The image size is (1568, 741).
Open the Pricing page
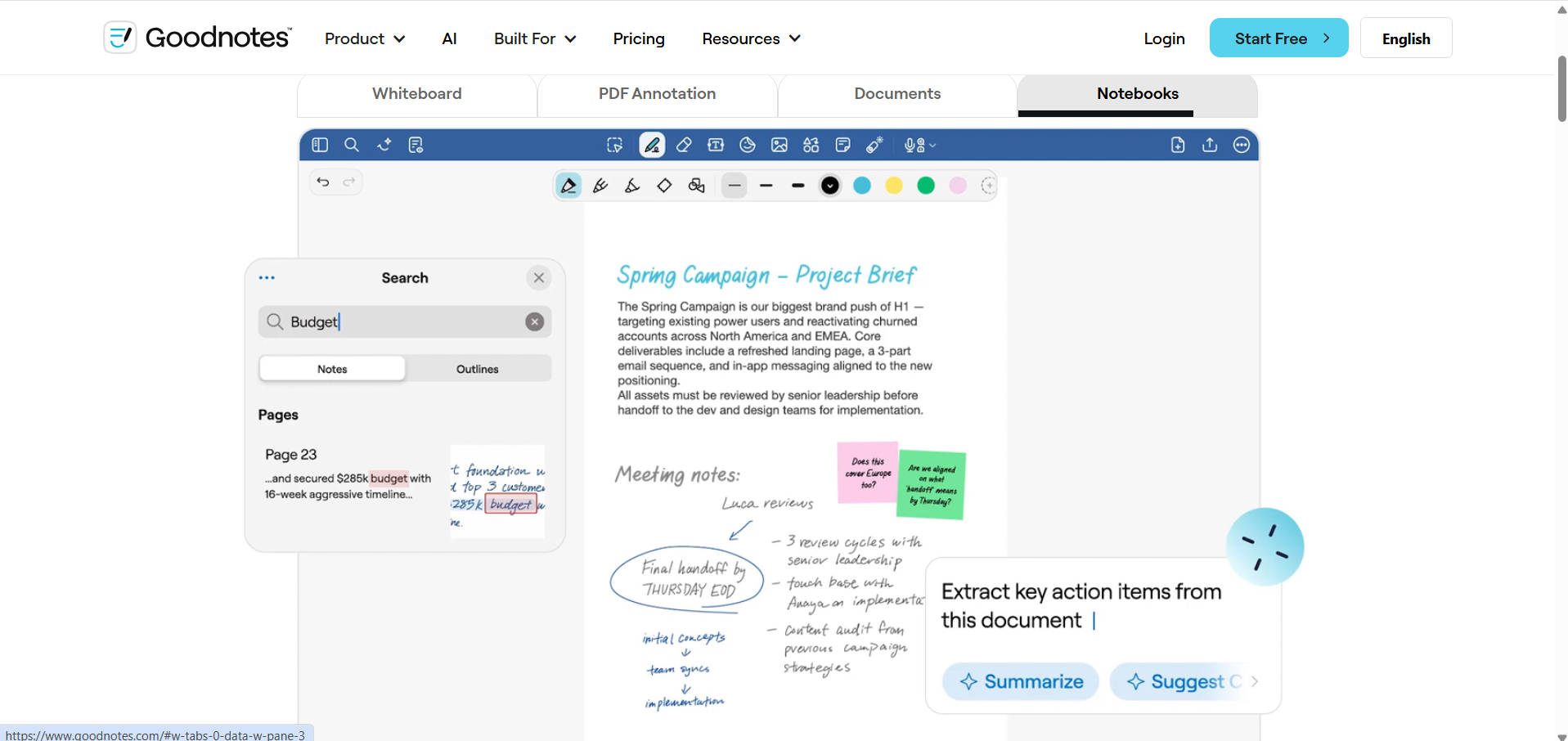(x=639, y=38)
